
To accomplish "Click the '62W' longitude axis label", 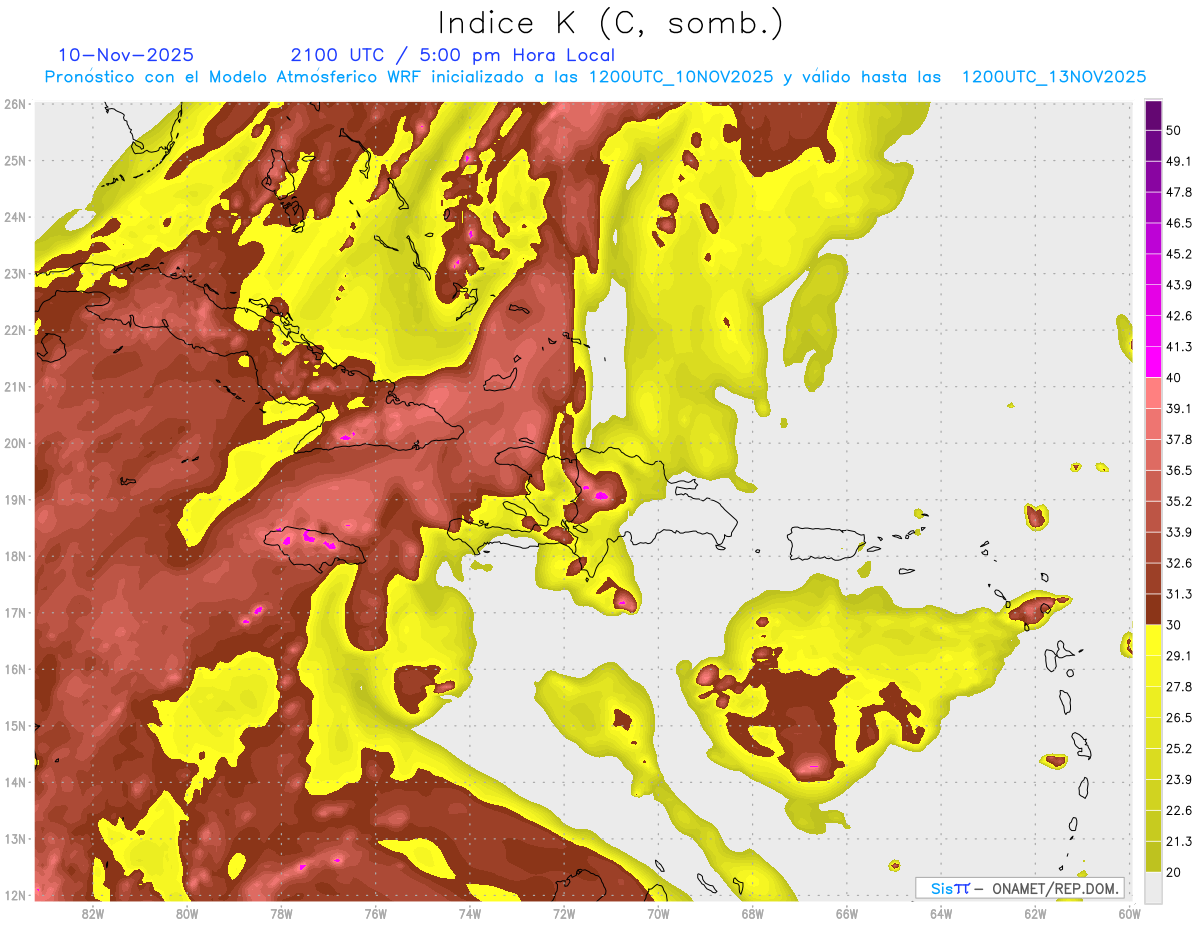I will 1036,914.
